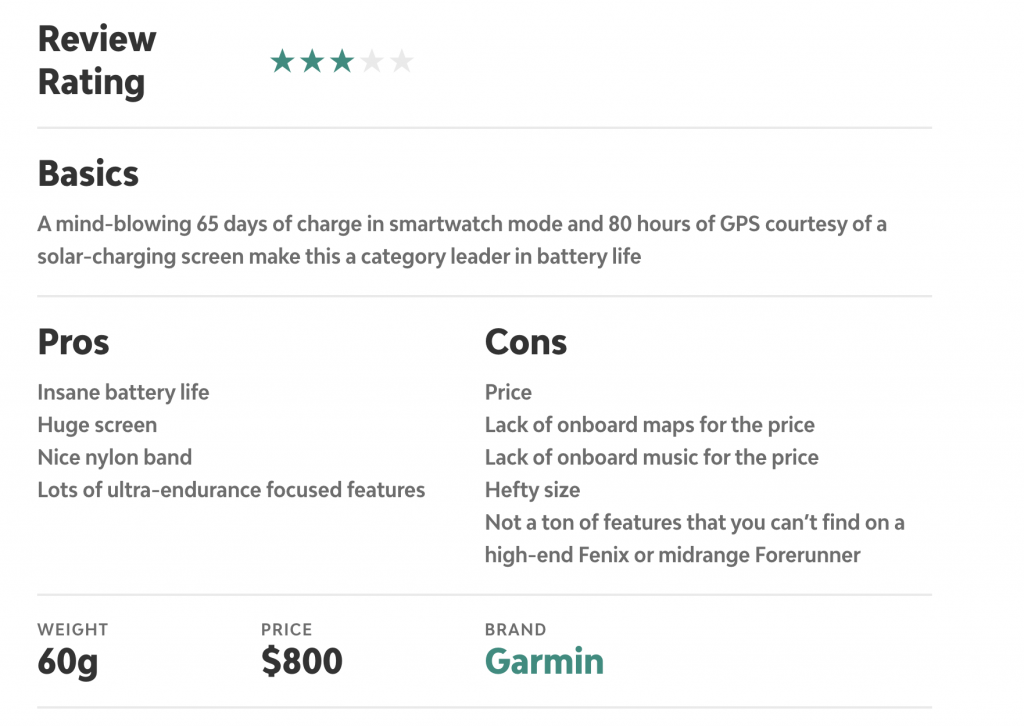Click the third green rating star
1024x726 pixels.
pos(342,62)
